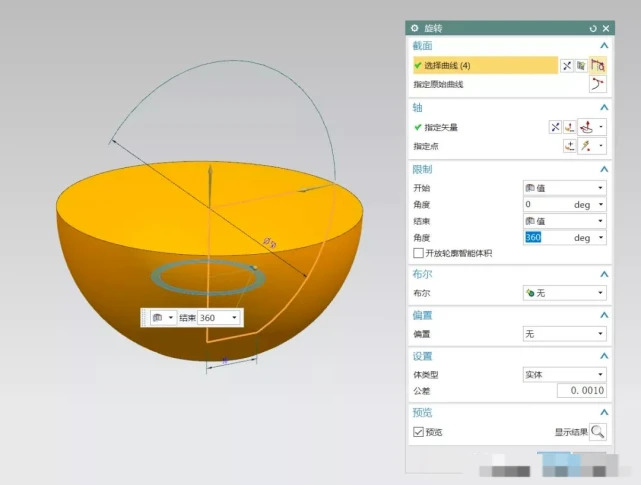Click the curve rule icon in 截面 row
Image resolution: width=641 pixels, height=485 pixels.
click(581, 65)
